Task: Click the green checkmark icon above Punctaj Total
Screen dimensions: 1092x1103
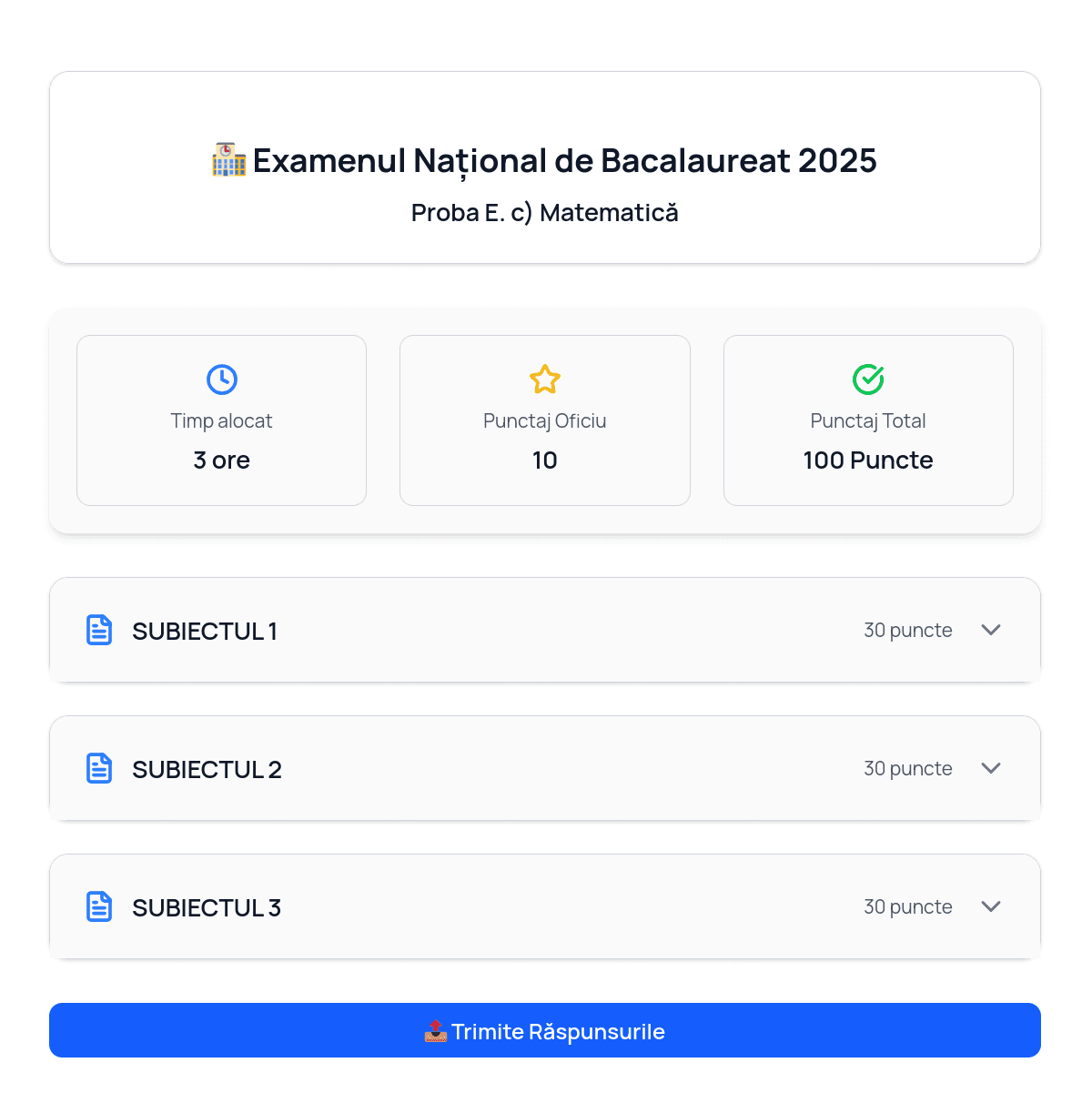Action: 868,379
